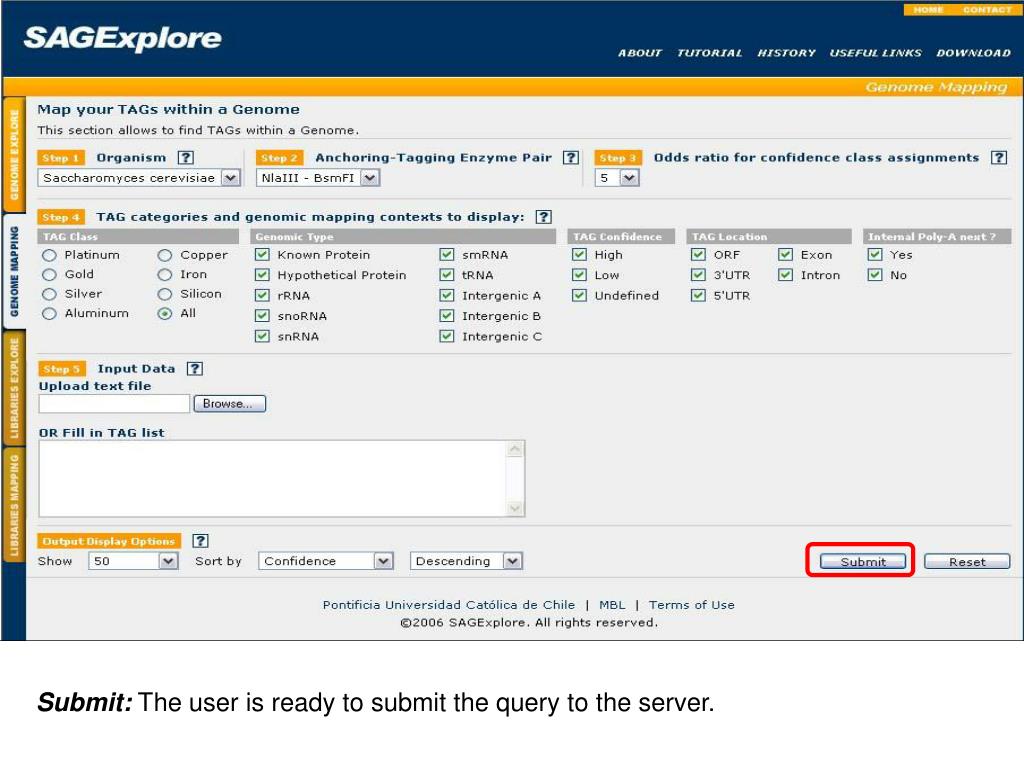This screenshot has height=768, width=1024.
Task: Switch to the Libraries Explore side tab
Action: (x=14, y=390)
